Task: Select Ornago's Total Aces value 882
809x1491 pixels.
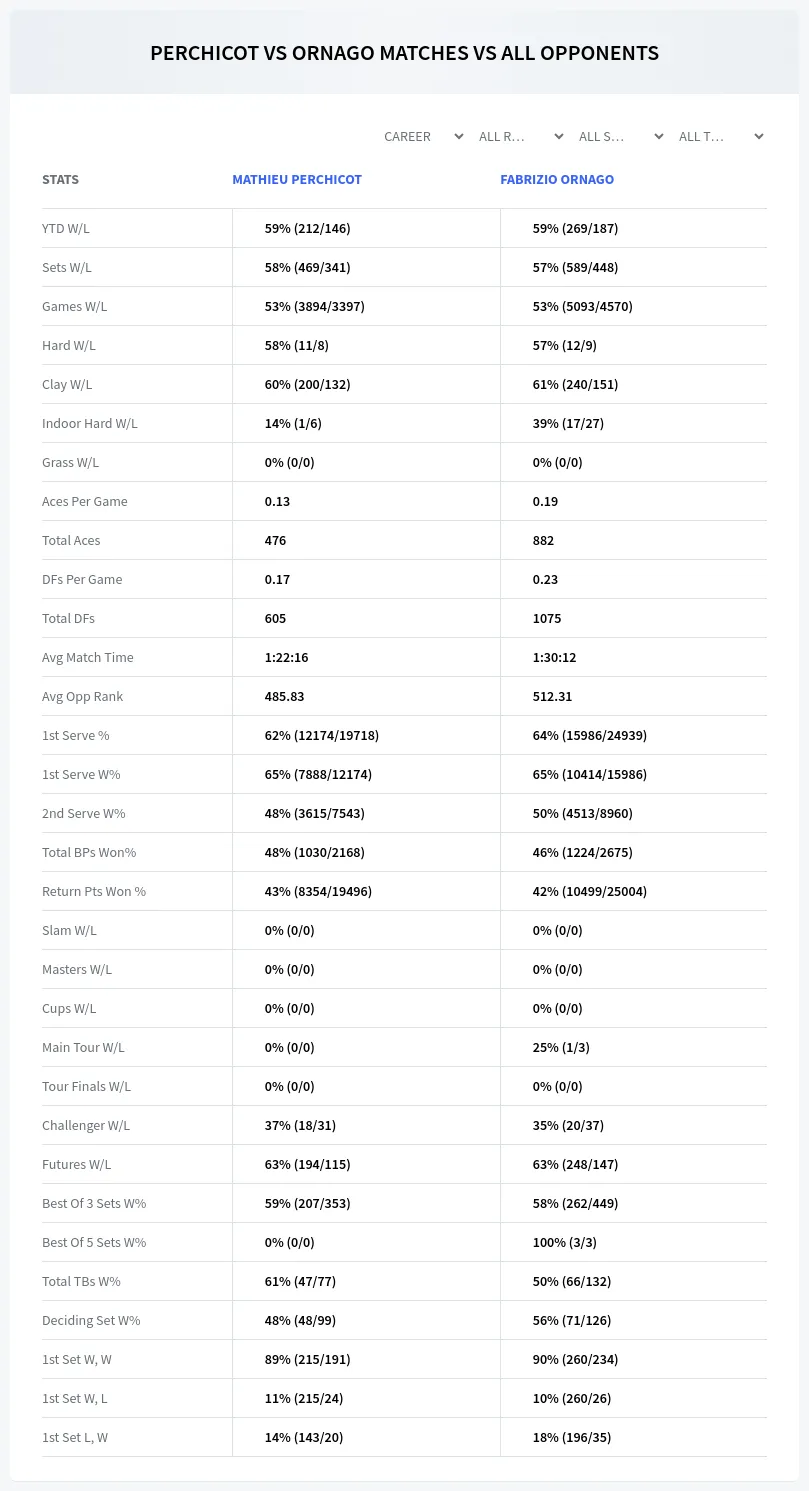Action: [x=543, y=540]
